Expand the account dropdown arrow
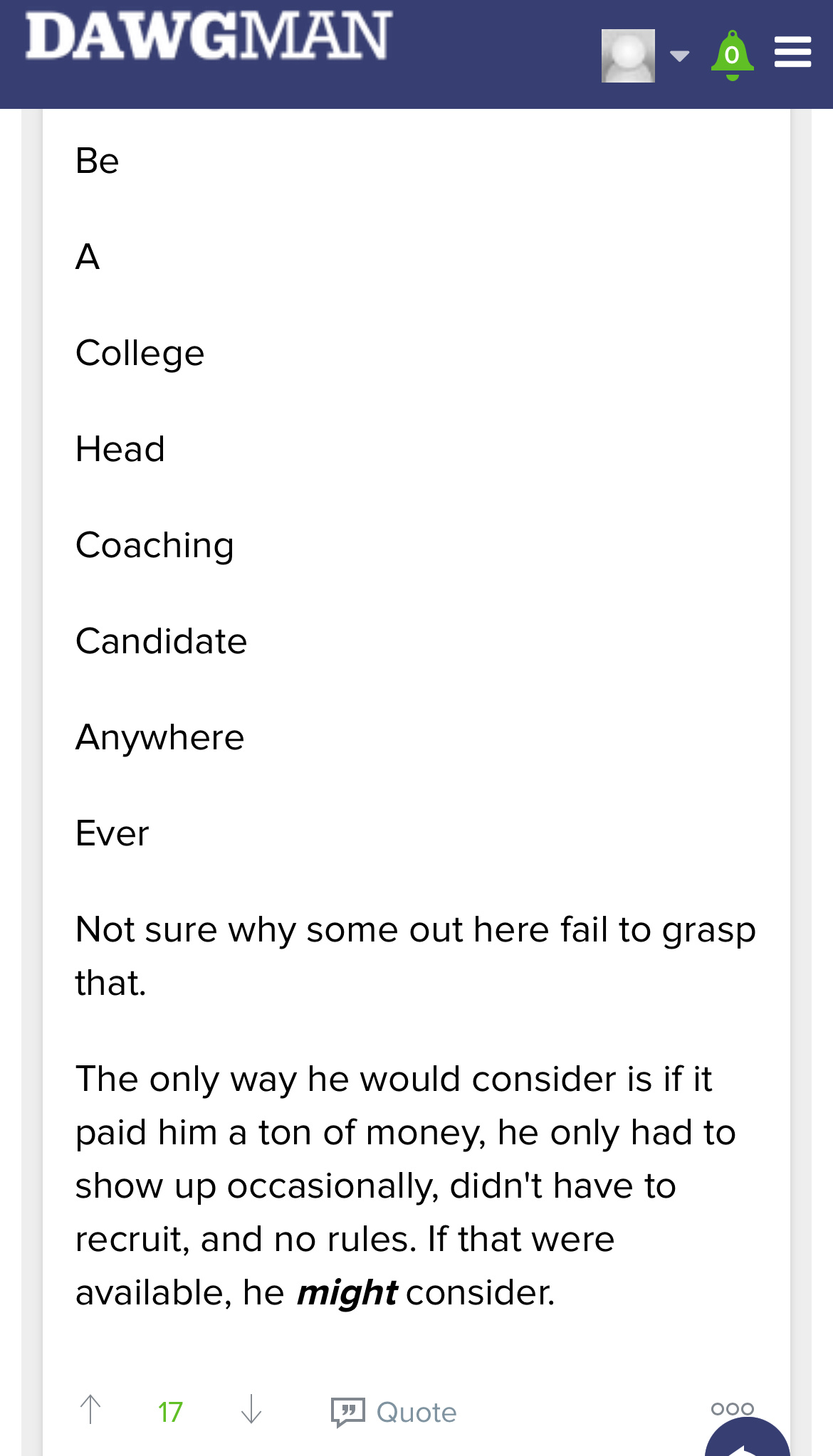 point(680,56)
